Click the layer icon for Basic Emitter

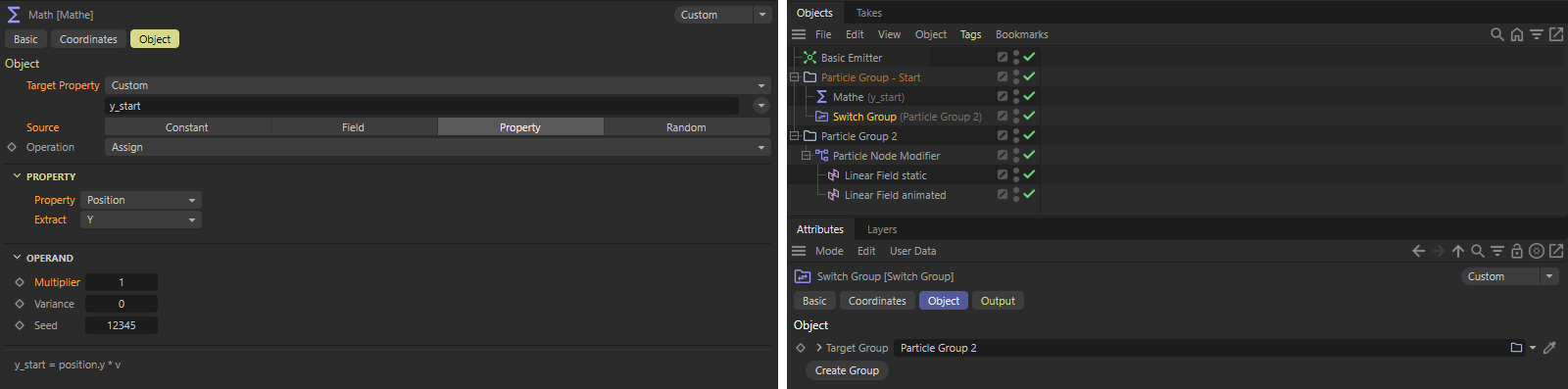pyautogui.click(x=1003, y=58)
